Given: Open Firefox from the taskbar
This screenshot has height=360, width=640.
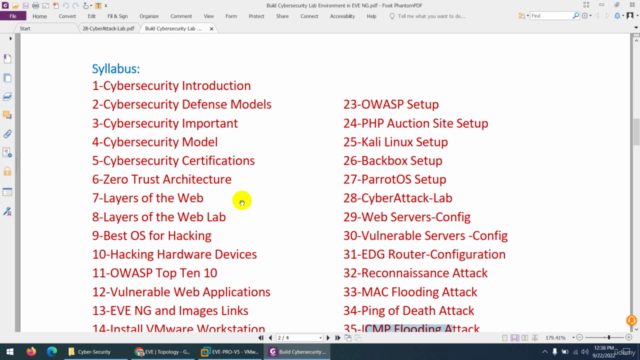Looking at the screenshot, I should pyautogui.click(x=31, y=351).
